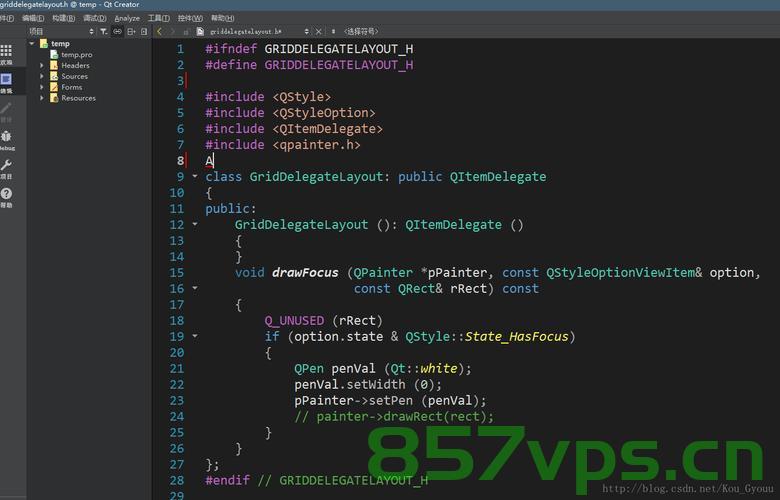Open the Analyze menu
This screenshot has width=780, height=500.
(127, 18)
